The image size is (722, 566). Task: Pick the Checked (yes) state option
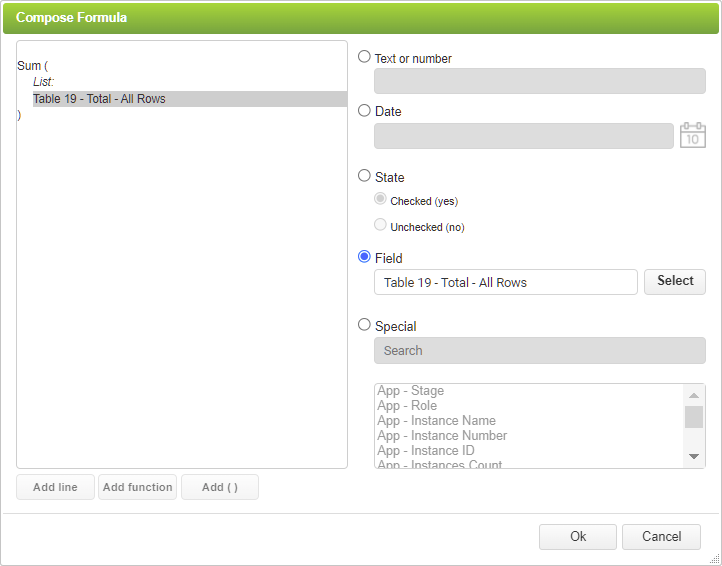point(380,198)
